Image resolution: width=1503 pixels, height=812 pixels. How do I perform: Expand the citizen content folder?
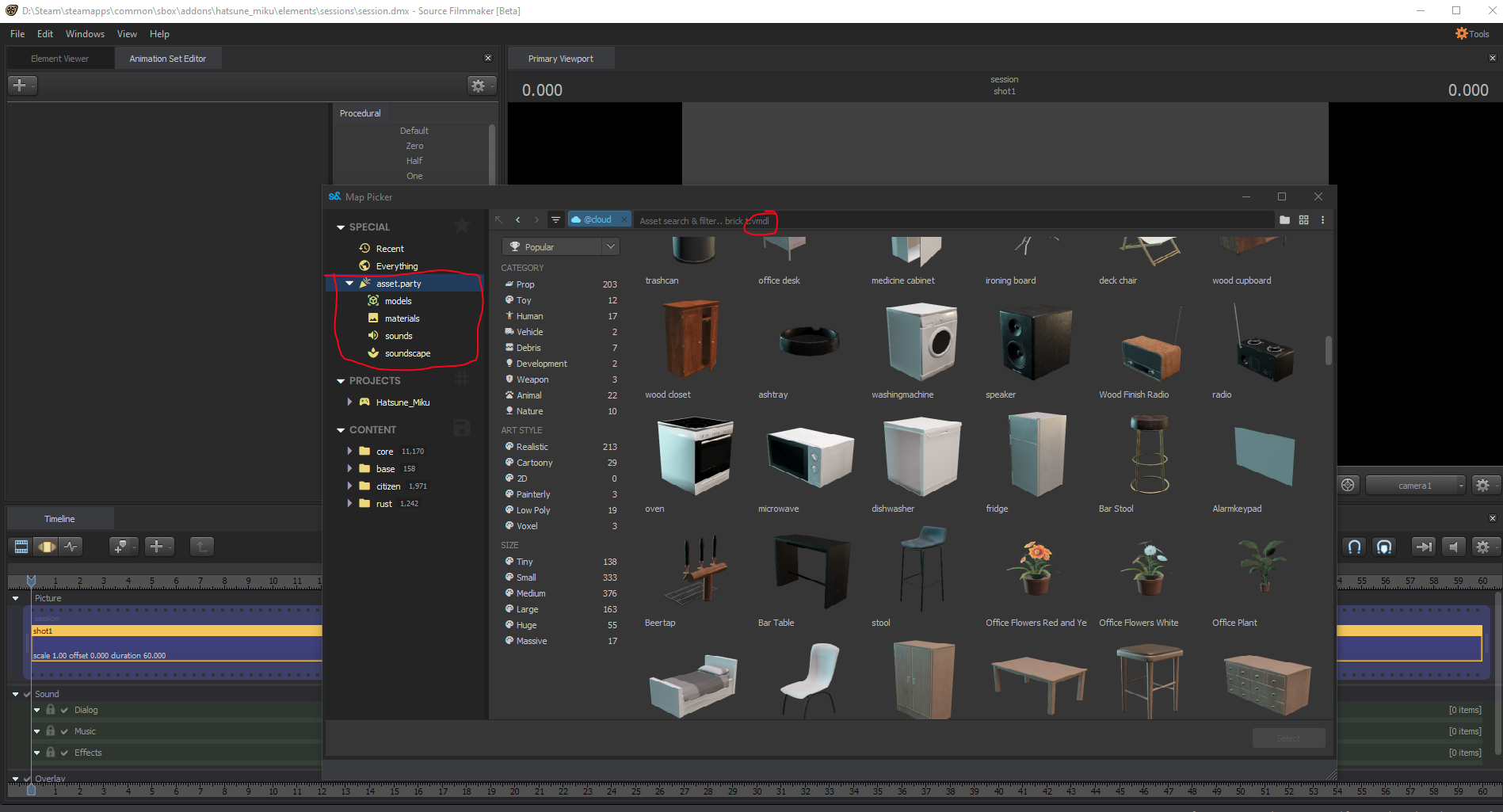tap(350, 486)
